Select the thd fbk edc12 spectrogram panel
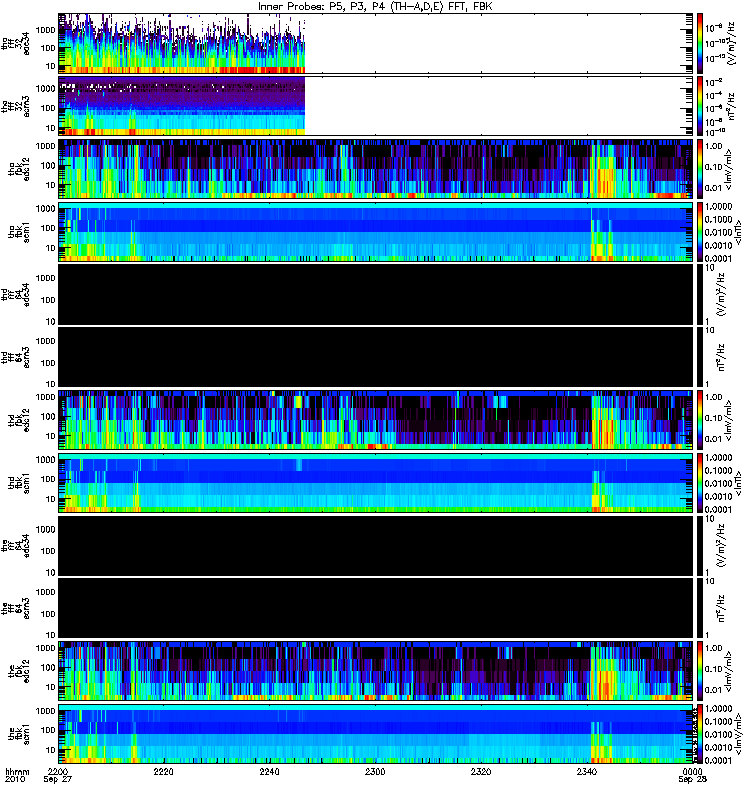This screenshot has width=750, height=800. [x=376, y=420]
